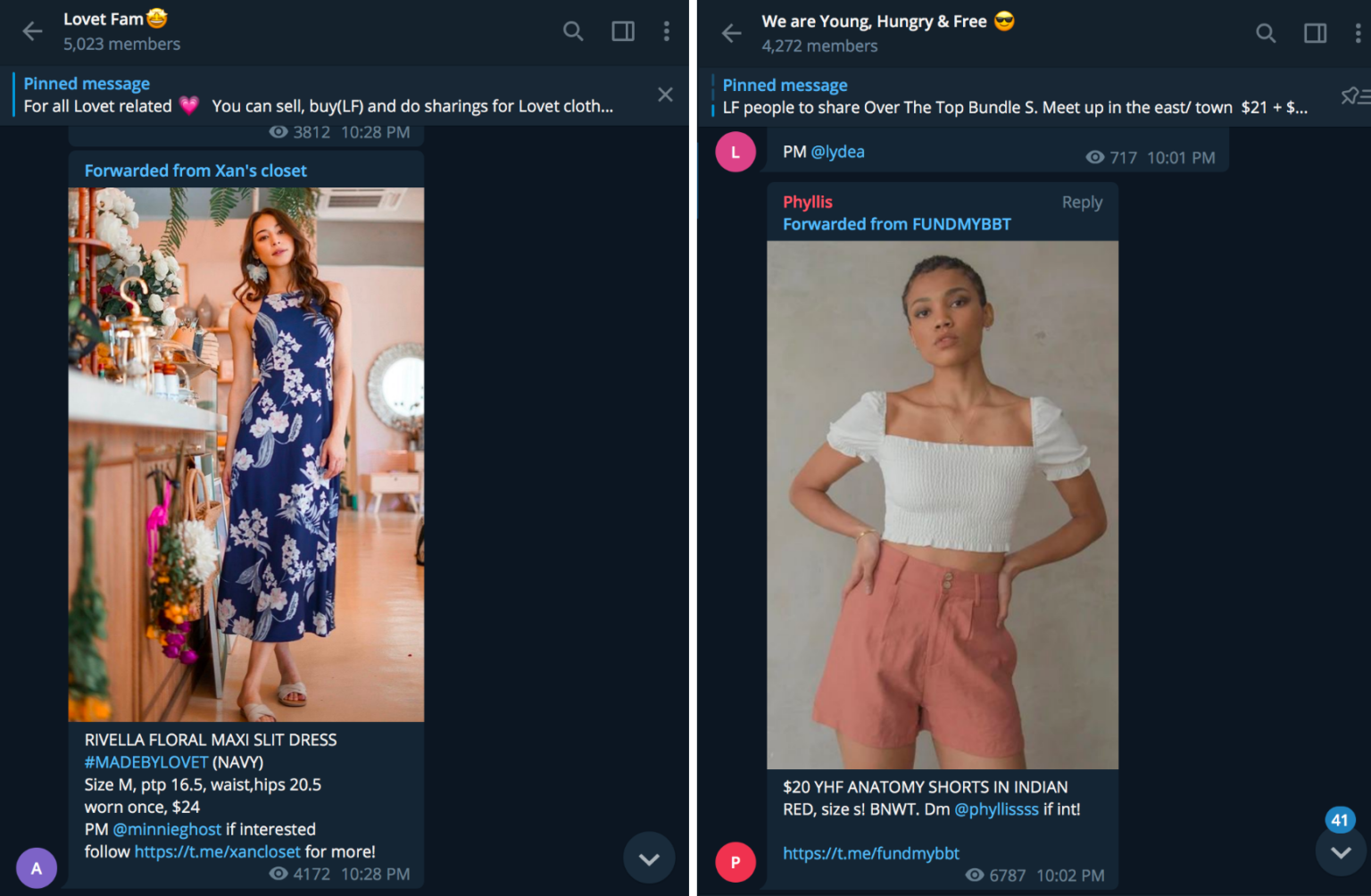Toggle the side panel icon in Lovet Fam header
The image size is (1371, 896).
(622, 30)
